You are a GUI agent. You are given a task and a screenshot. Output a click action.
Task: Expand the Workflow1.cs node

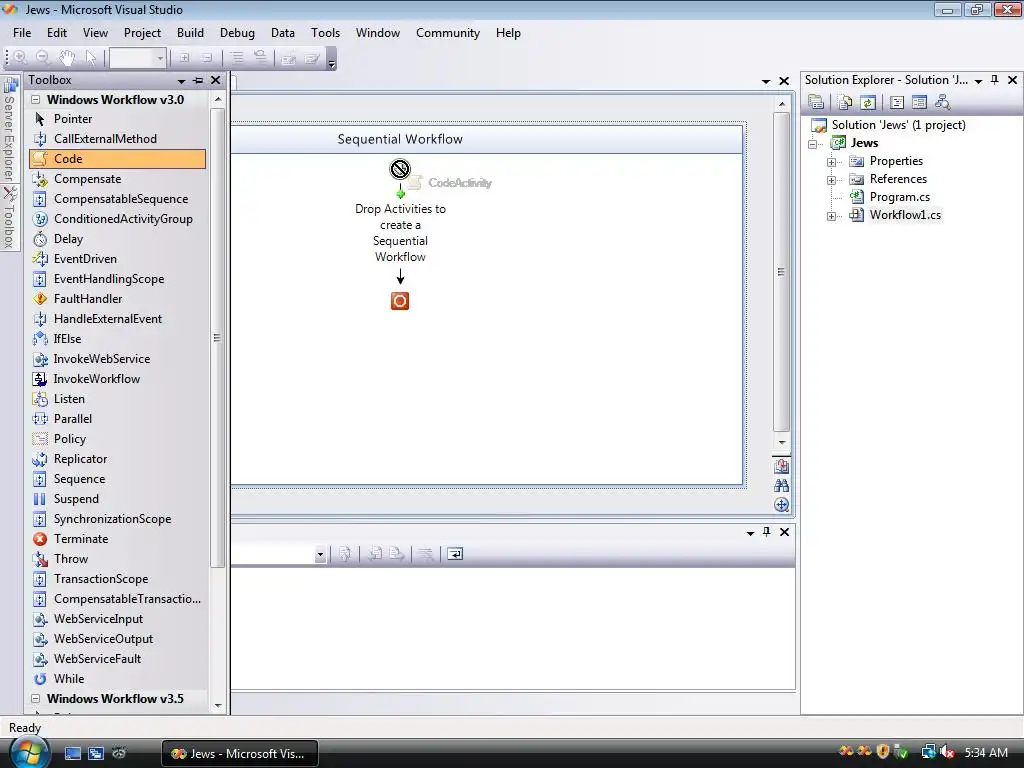point(831,216)
